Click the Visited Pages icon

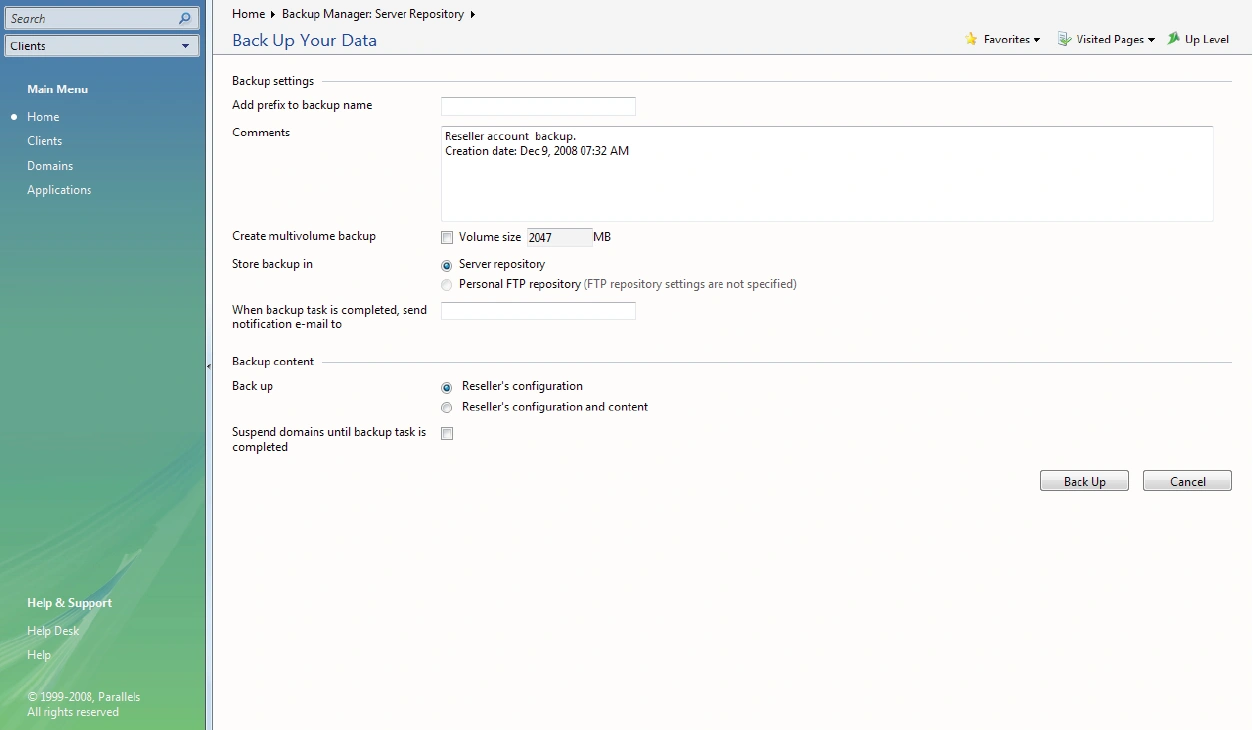[x=1065, y=39]
